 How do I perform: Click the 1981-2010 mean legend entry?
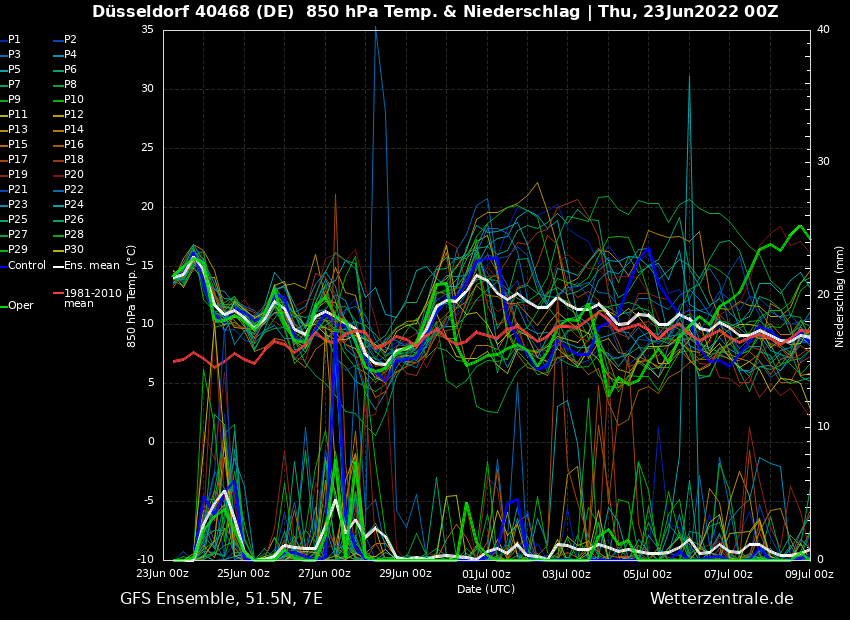point(92,298)
